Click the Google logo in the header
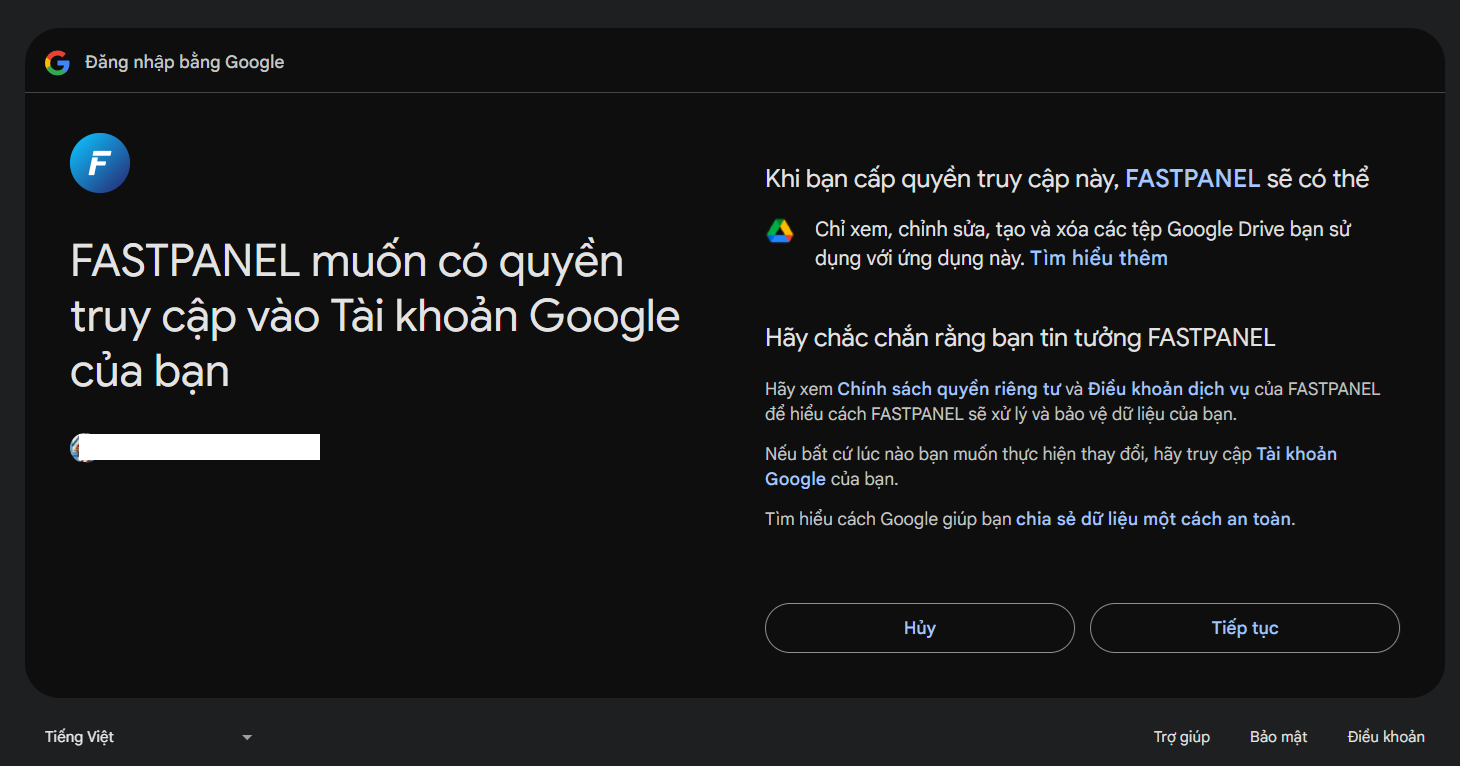The height and width of the screenshot is (766, 1460). point(57,63)
